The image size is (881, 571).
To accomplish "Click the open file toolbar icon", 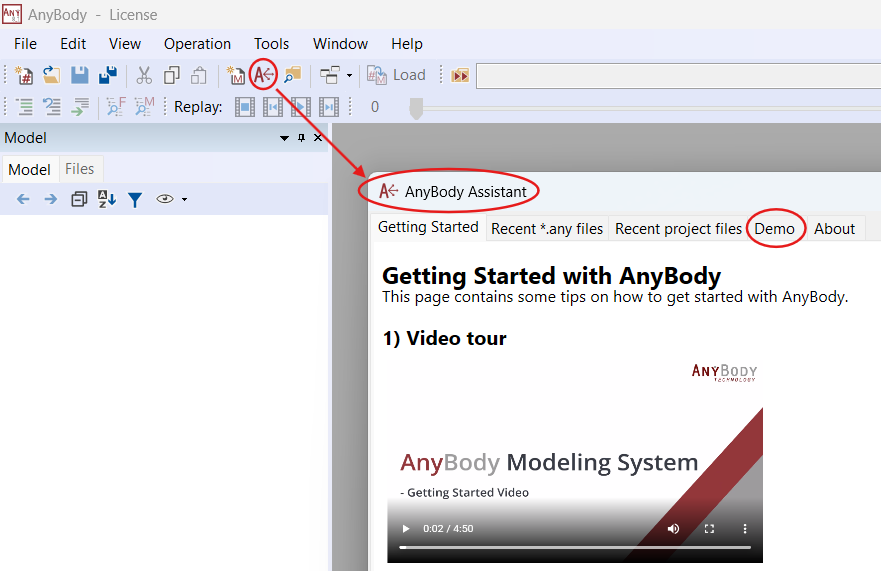I will (x=51, y=75).
